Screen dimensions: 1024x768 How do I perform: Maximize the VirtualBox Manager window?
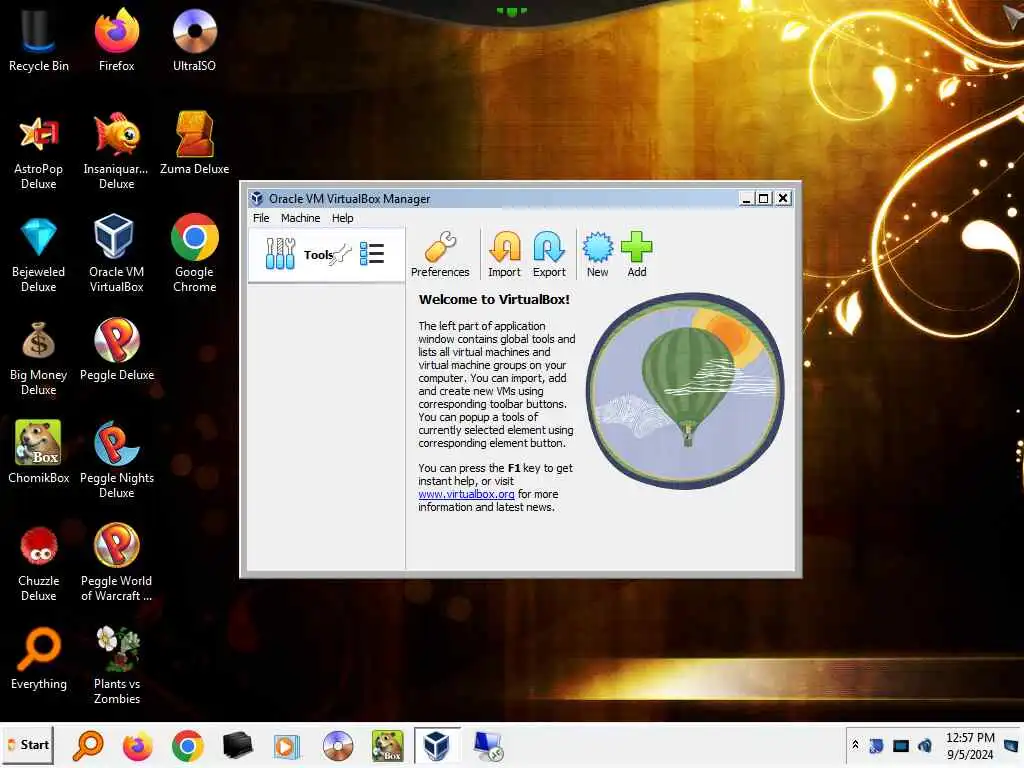click(x=763, y=199)
